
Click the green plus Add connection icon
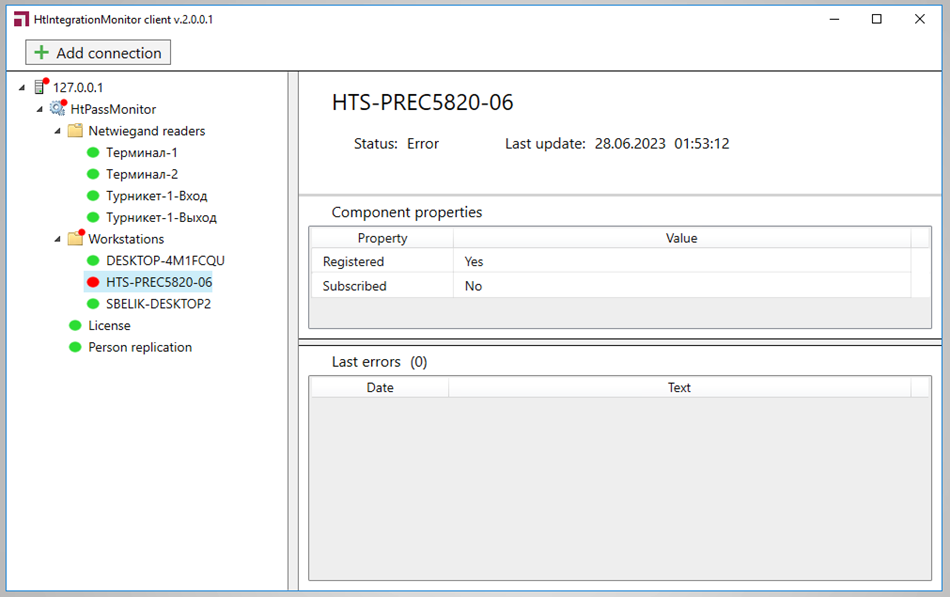(41, 53)
